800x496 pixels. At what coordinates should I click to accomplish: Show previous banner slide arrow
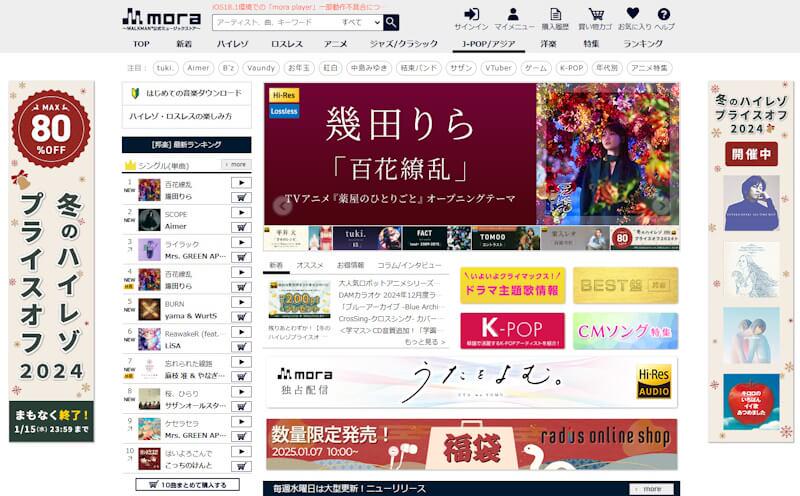pos(282,205)
